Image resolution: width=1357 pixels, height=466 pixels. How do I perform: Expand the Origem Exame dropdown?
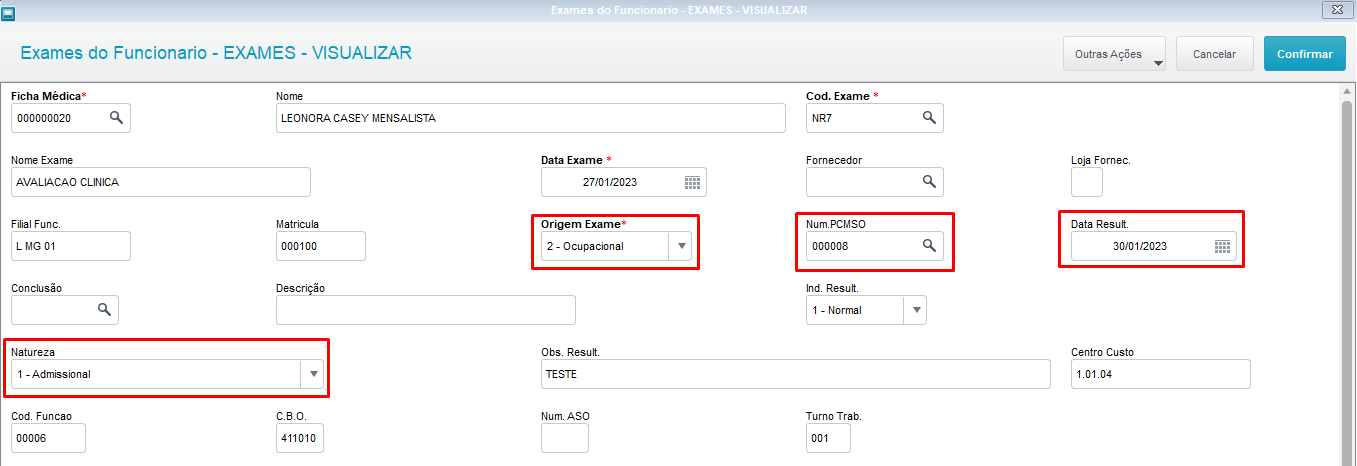click(680, 246)
